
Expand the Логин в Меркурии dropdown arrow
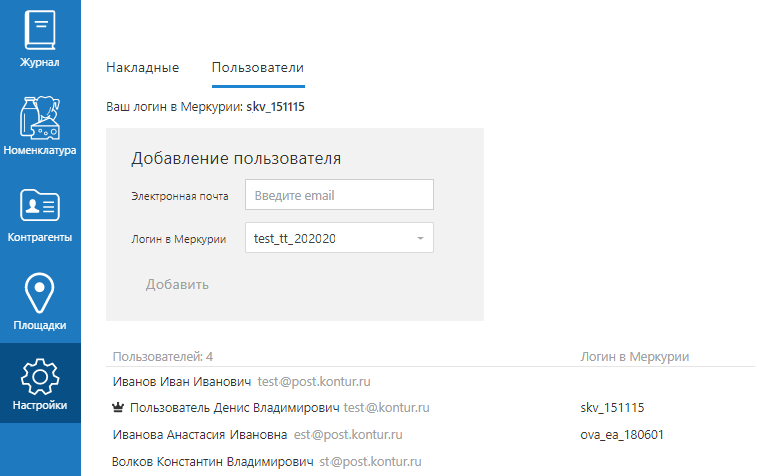point(421,238)
